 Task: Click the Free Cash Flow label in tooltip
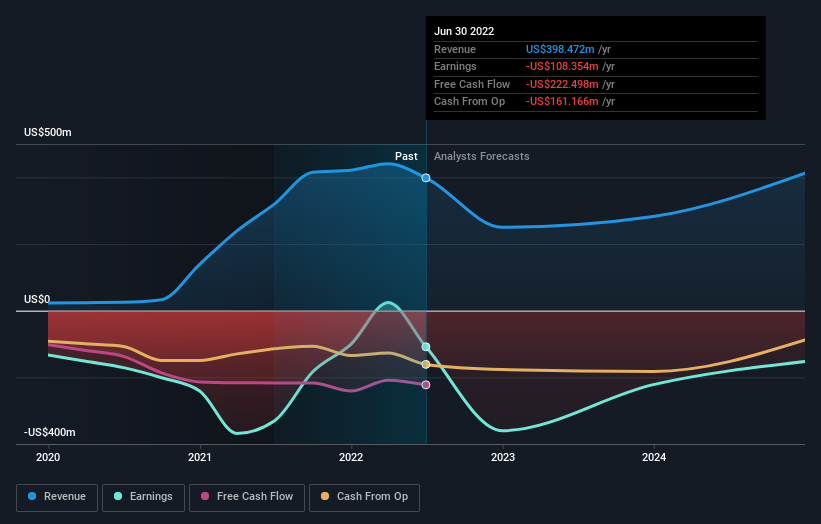tap(472, 84)
